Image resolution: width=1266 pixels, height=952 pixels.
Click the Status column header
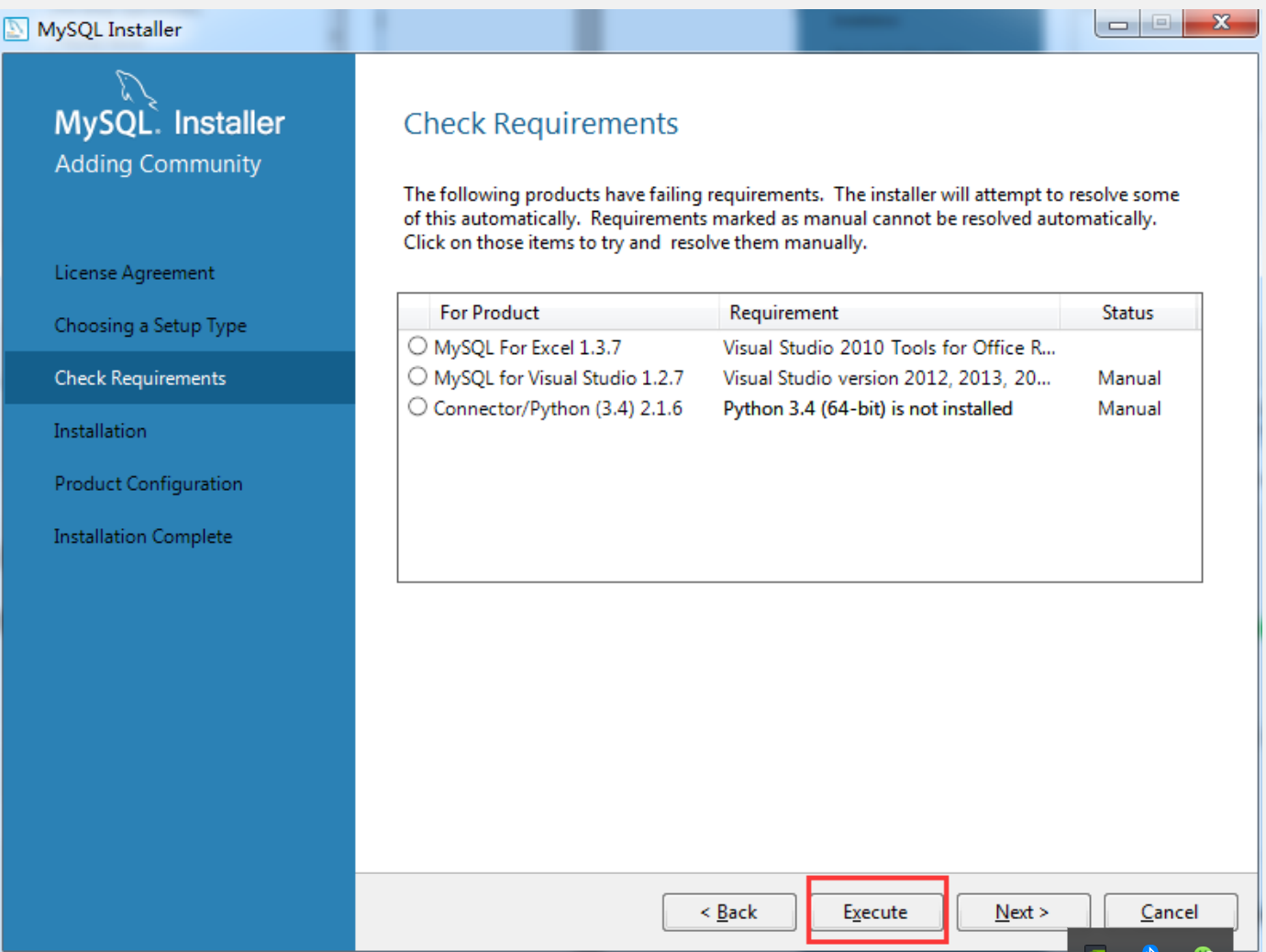coord(1128,313)
